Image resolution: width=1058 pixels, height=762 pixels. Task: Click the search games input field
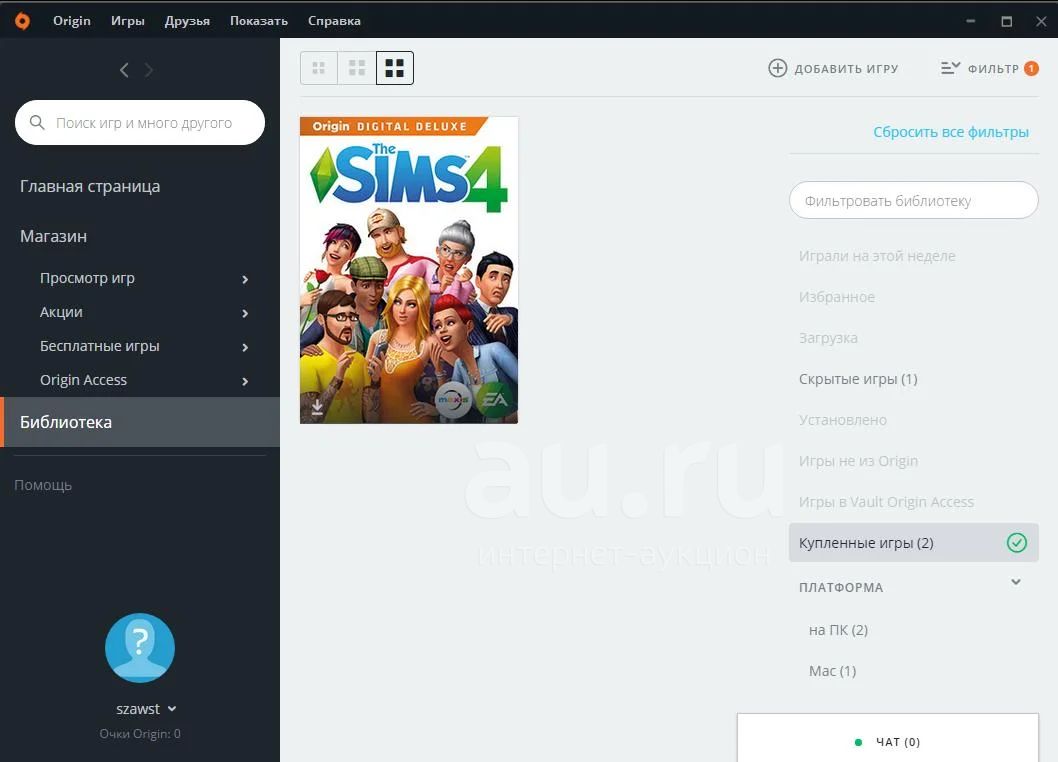(x=140, y=122)
